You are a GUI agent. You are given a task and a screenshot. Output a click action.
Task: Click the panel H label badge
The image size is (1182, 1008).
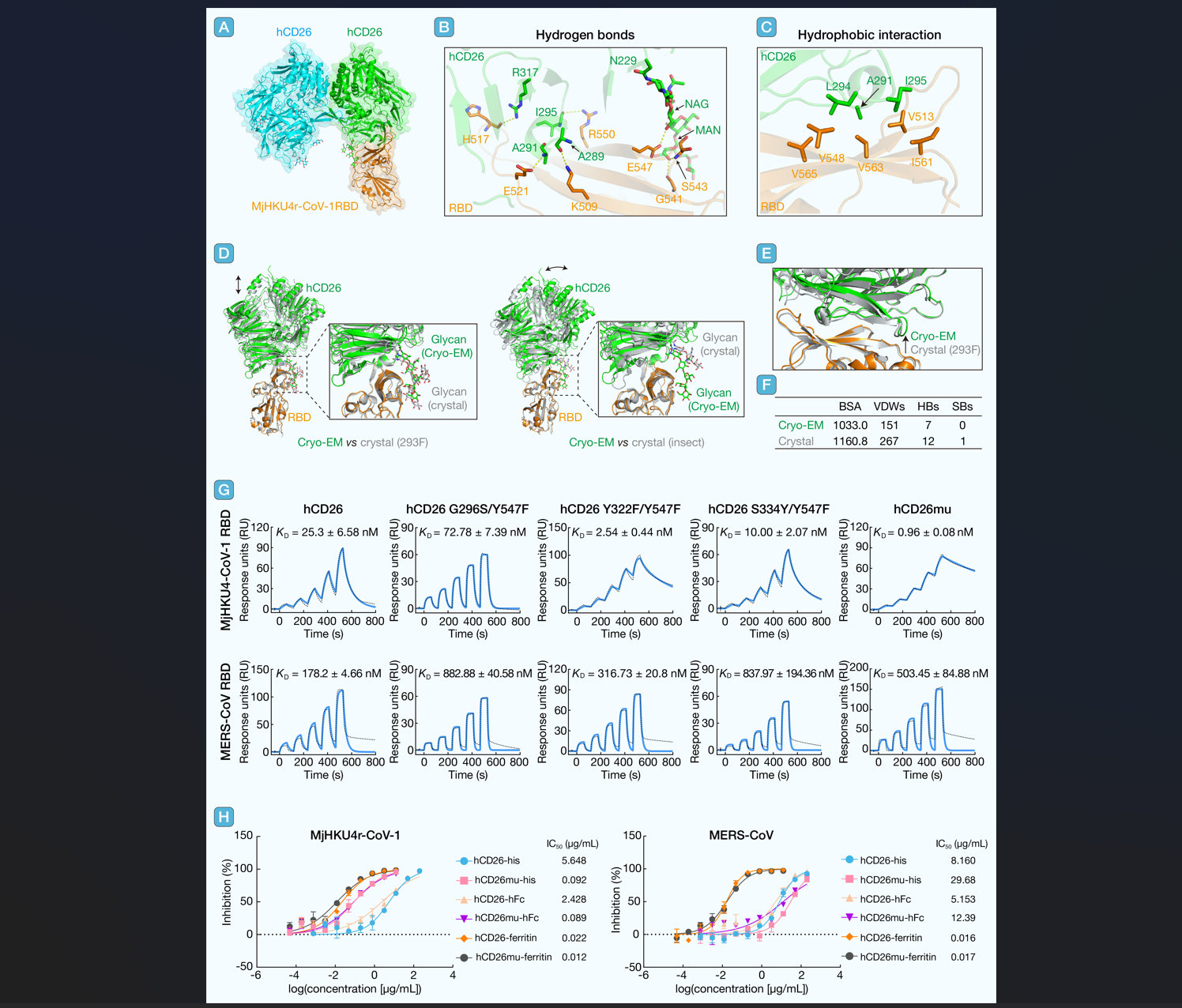224,817
